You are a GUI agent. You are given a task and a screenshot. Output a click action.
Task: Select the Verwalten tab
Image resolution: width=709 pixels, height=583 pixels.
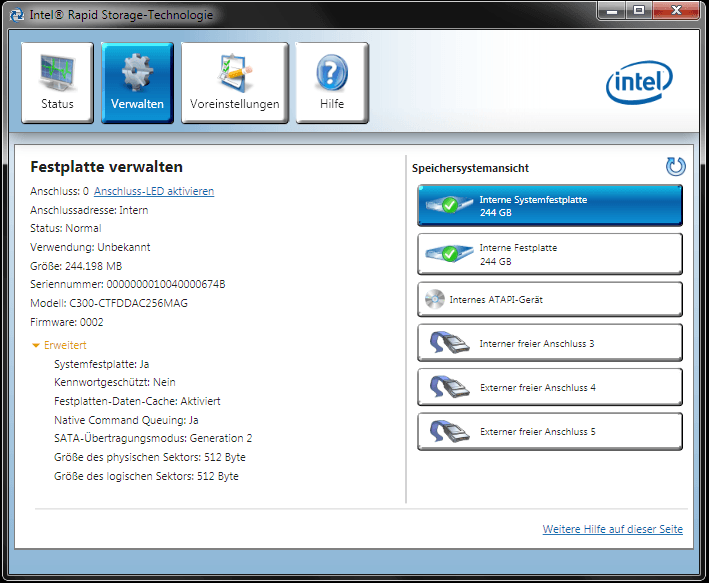pos(137,83)
